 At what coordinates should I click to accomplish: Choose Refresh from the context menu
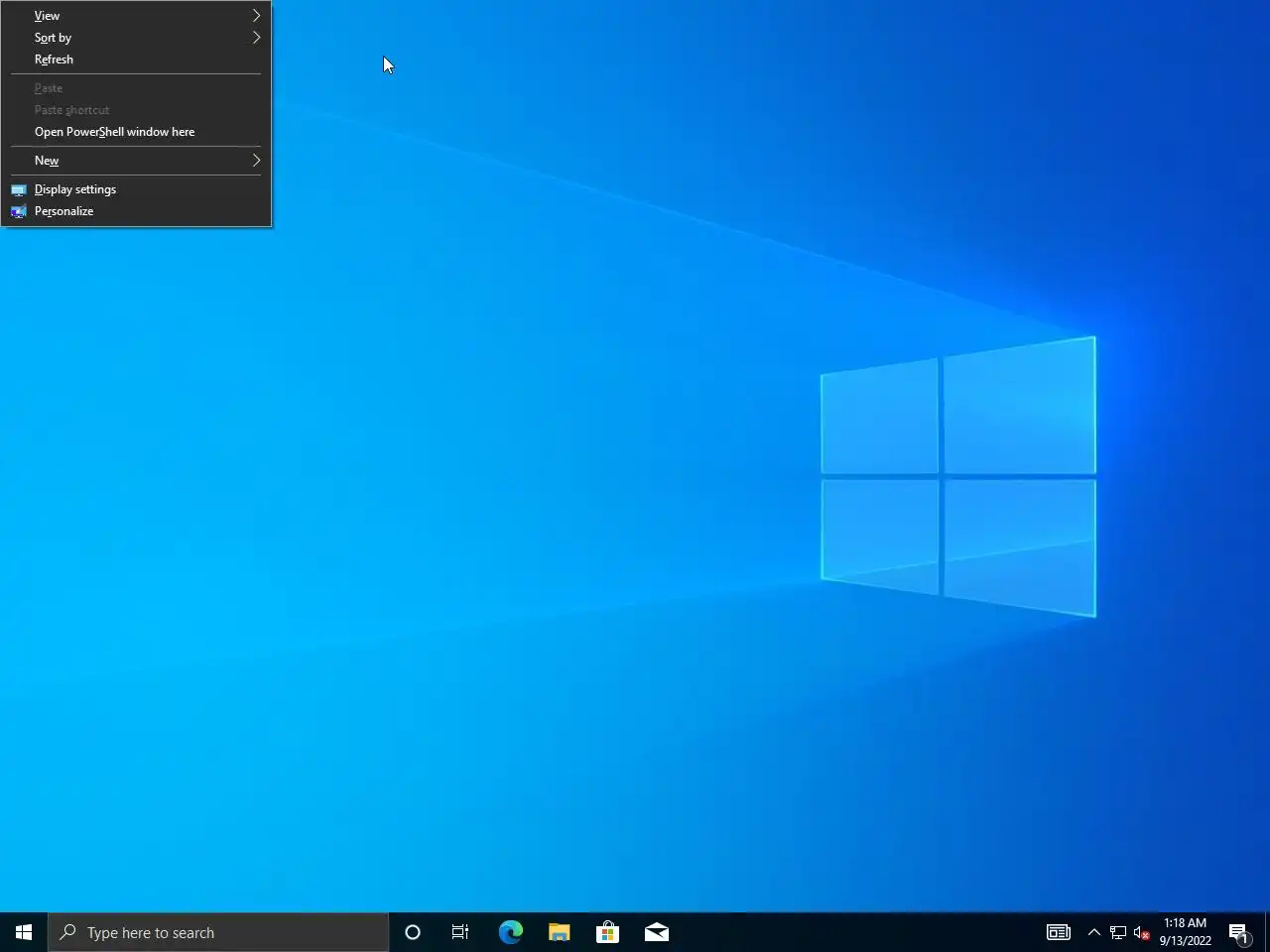pos(136,59)
